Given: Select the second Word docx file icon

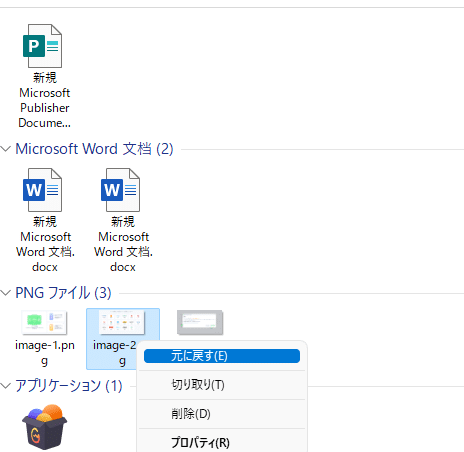Looking at the screenshot, I should [x=120, y=190].
